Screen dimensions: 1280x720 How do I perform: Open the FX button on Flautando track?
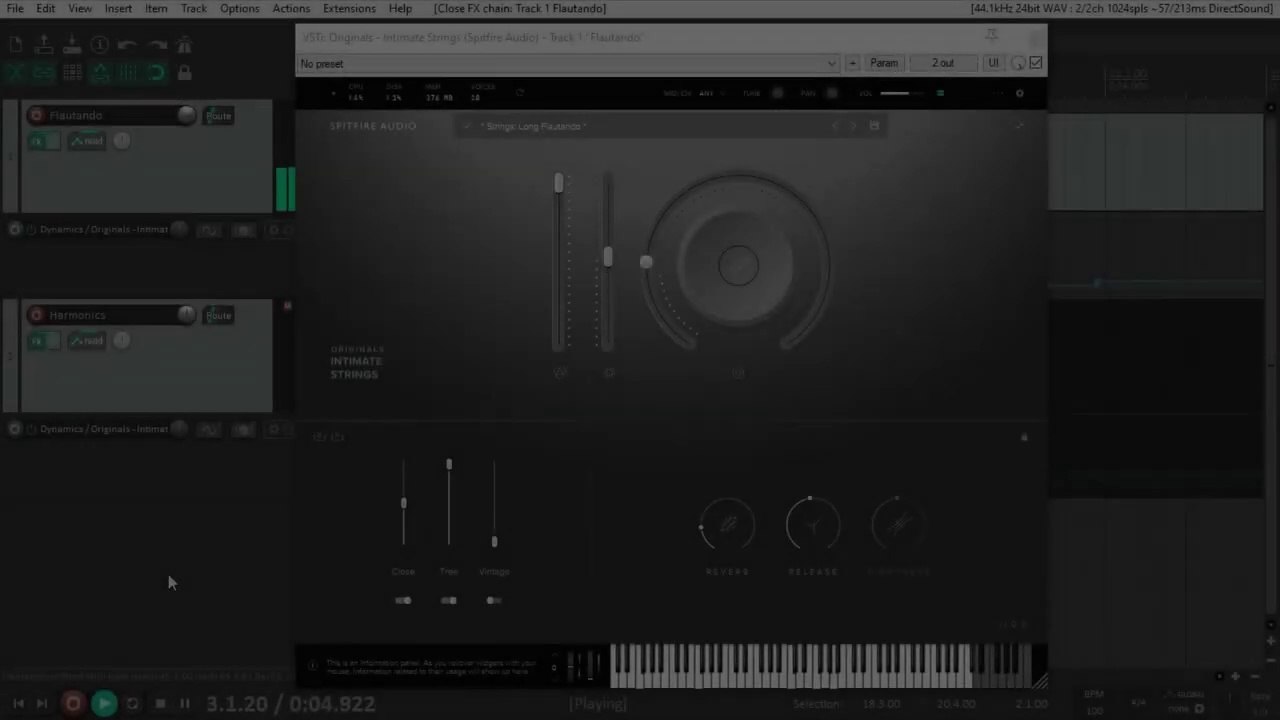click(37, 141)
